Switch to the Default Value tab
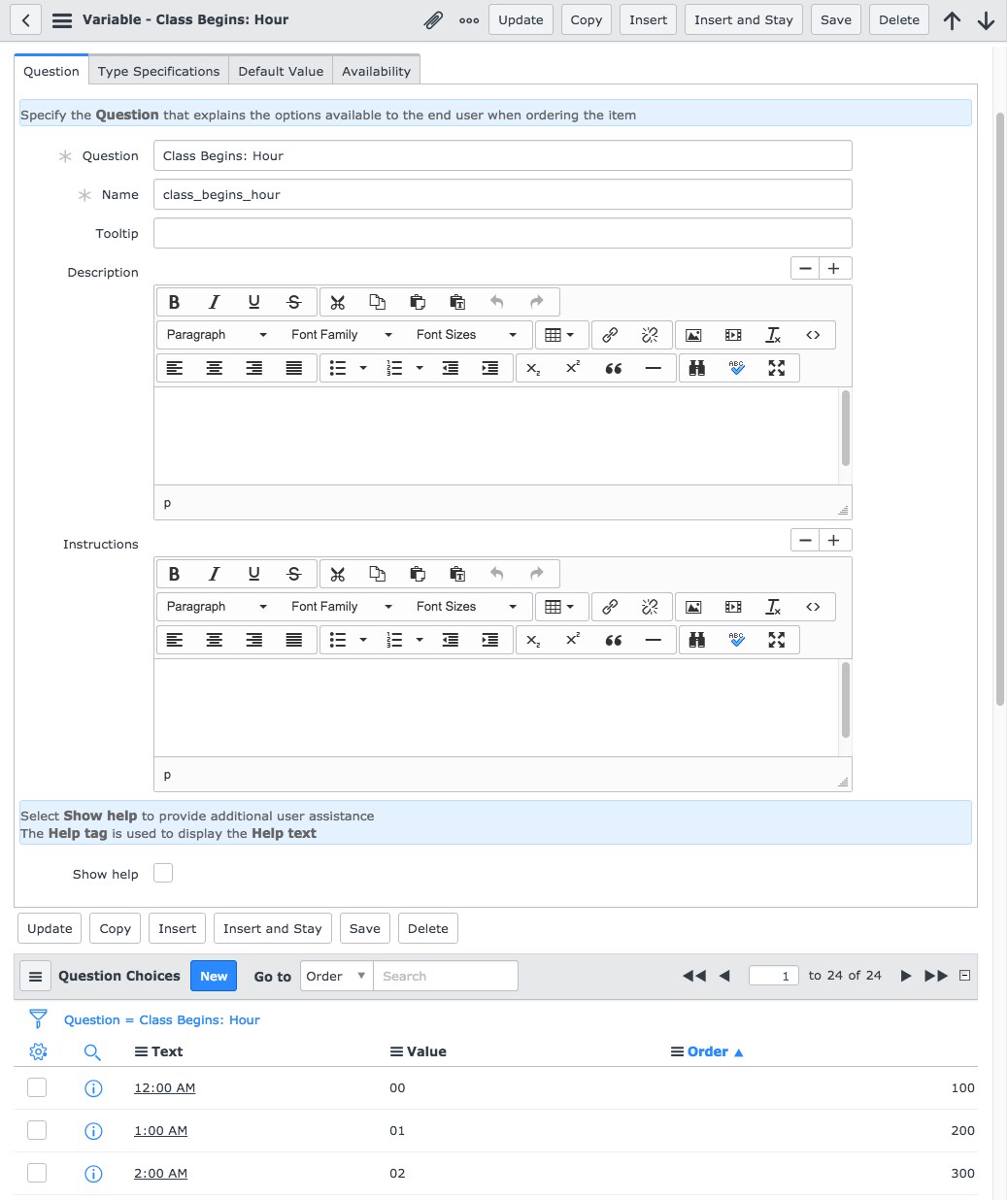Image resolution: width=1008 pixels, height=1200 pixels. 281,71
